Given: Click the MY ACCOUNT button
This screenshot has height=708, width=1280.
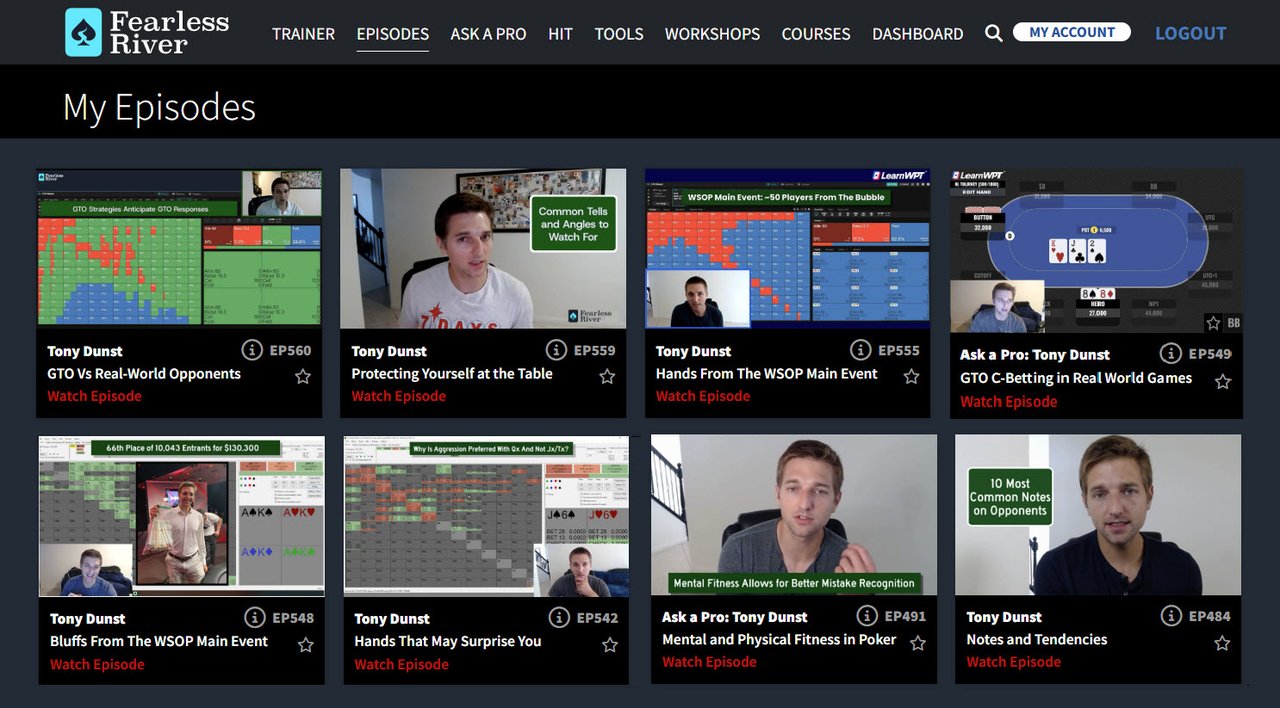Looking at the screenshot, I should point(1072,32).
